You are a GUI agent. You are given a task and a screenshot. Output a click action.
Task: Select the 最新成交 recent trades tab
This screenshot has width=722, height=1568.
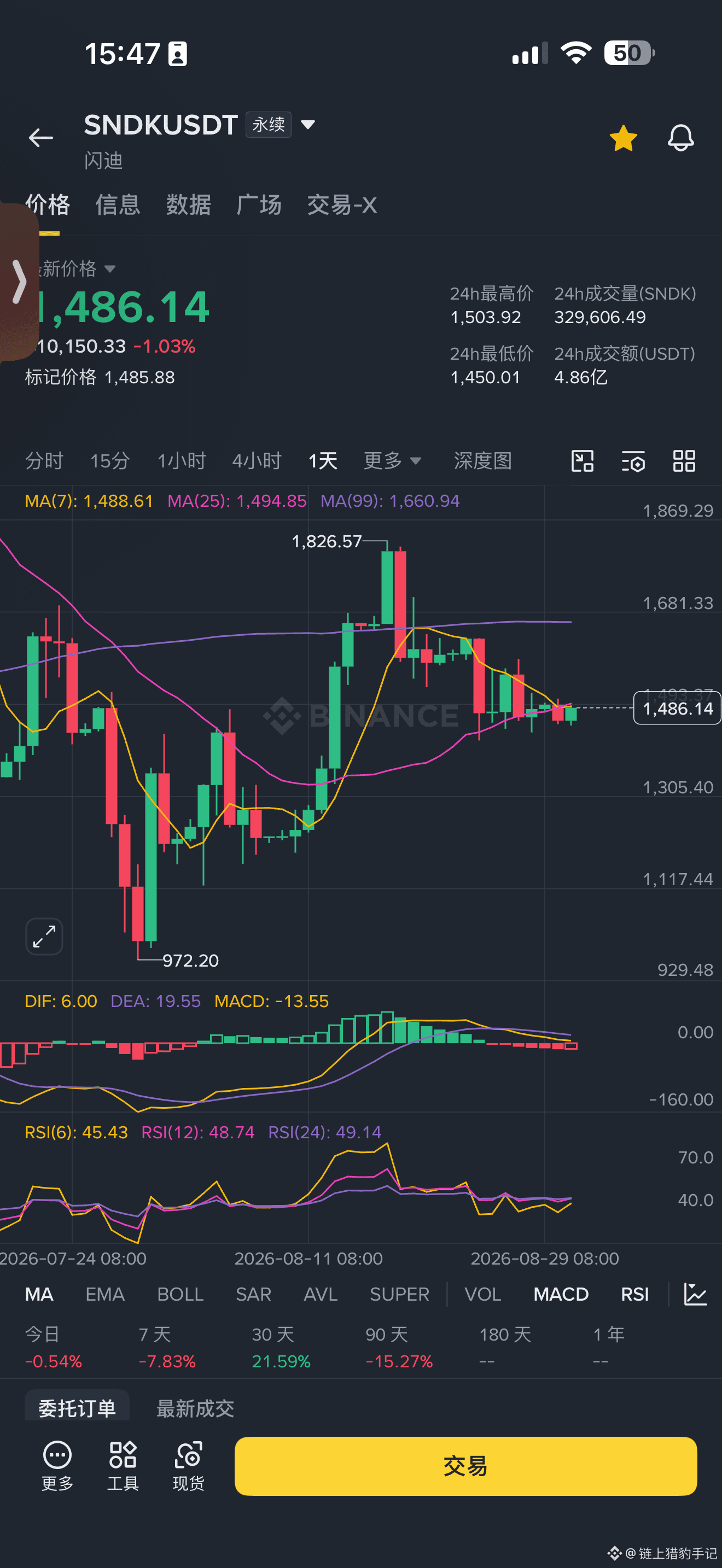pos(195,1408)
